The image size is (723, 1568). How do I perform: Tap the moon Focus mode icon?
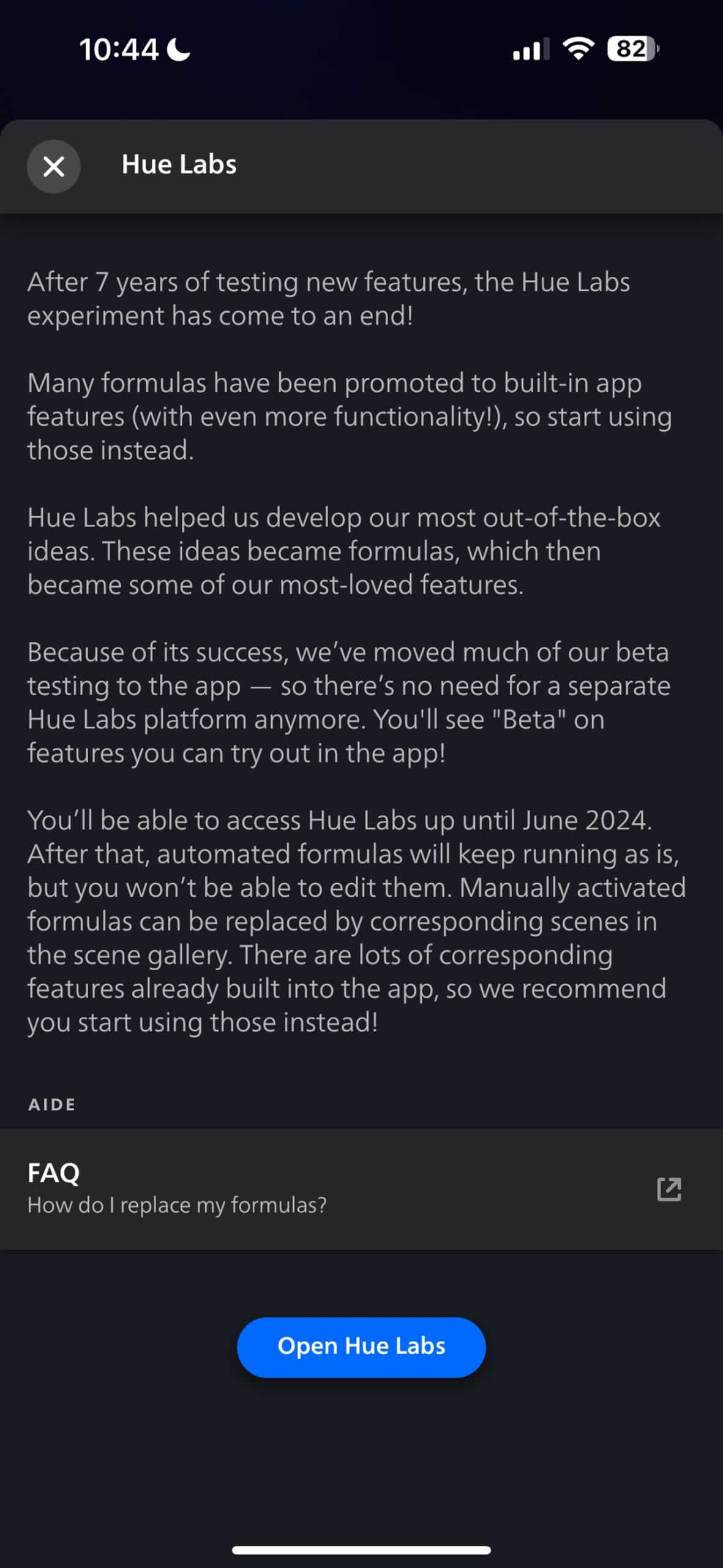tap(179, 49)
